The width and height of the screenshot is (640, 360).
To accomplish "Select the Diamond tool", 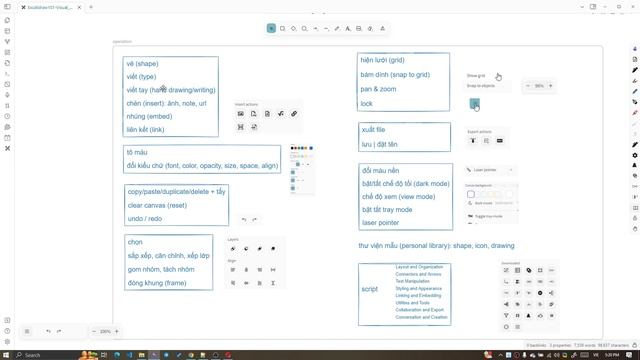I will (293, 29).
